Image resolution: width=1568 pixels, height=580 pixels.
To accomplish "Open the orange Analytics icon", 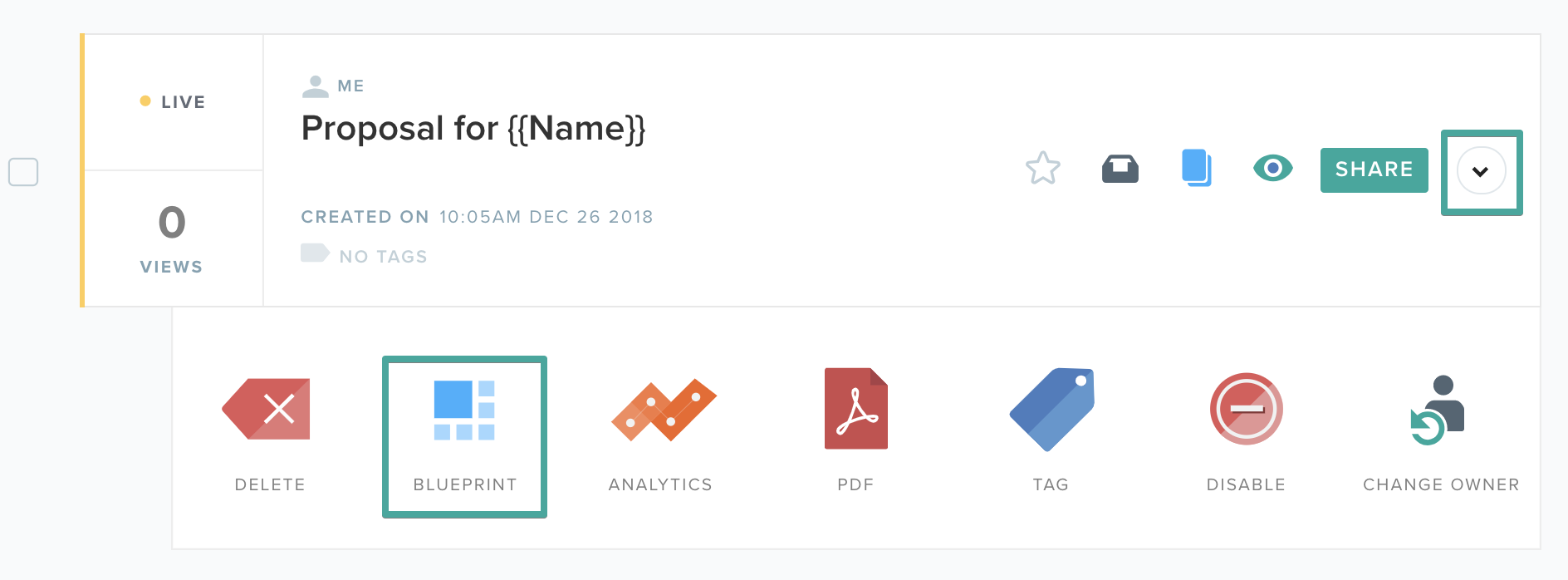I will (x=664, y=410).
